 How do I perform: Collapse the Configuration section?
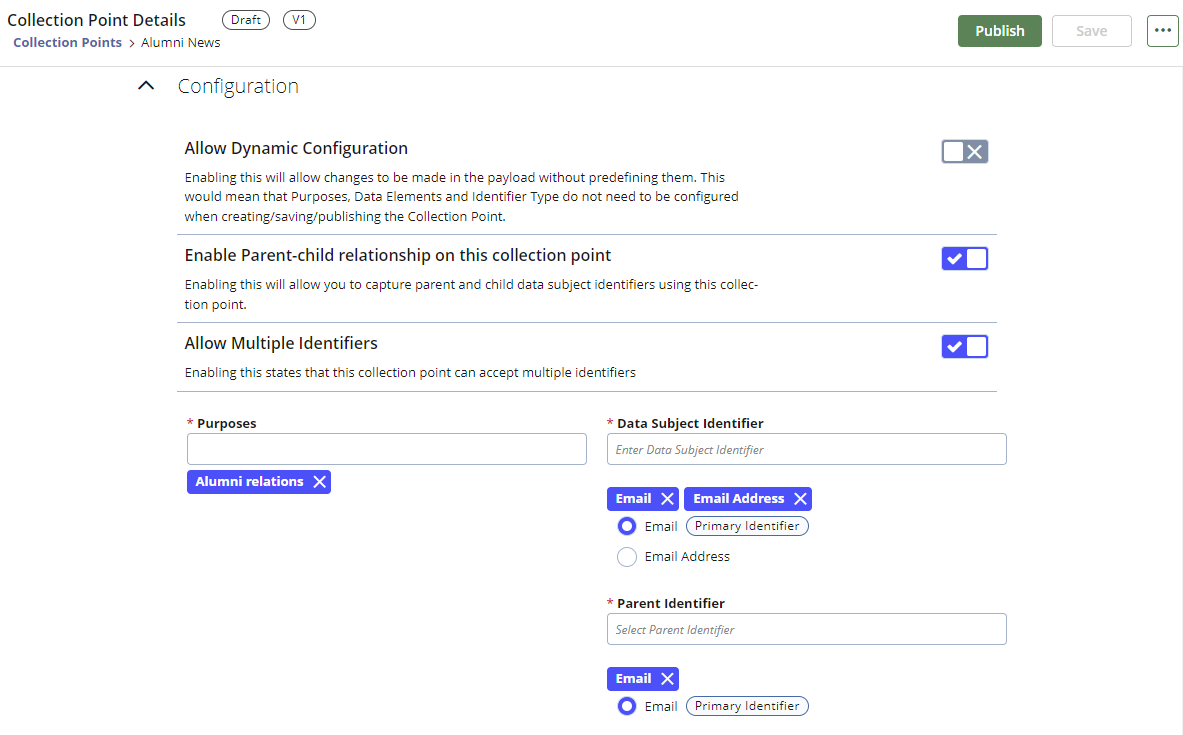[x=145, y=85]
